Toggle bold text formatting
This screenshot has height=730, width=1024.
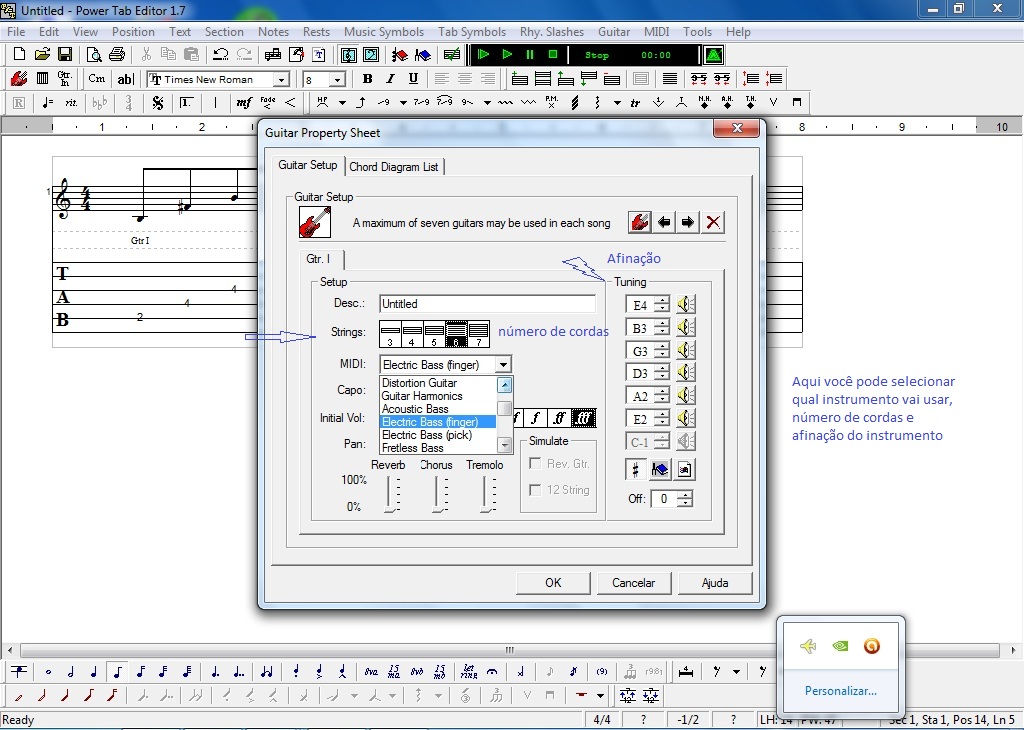click(x=367, y=79)
